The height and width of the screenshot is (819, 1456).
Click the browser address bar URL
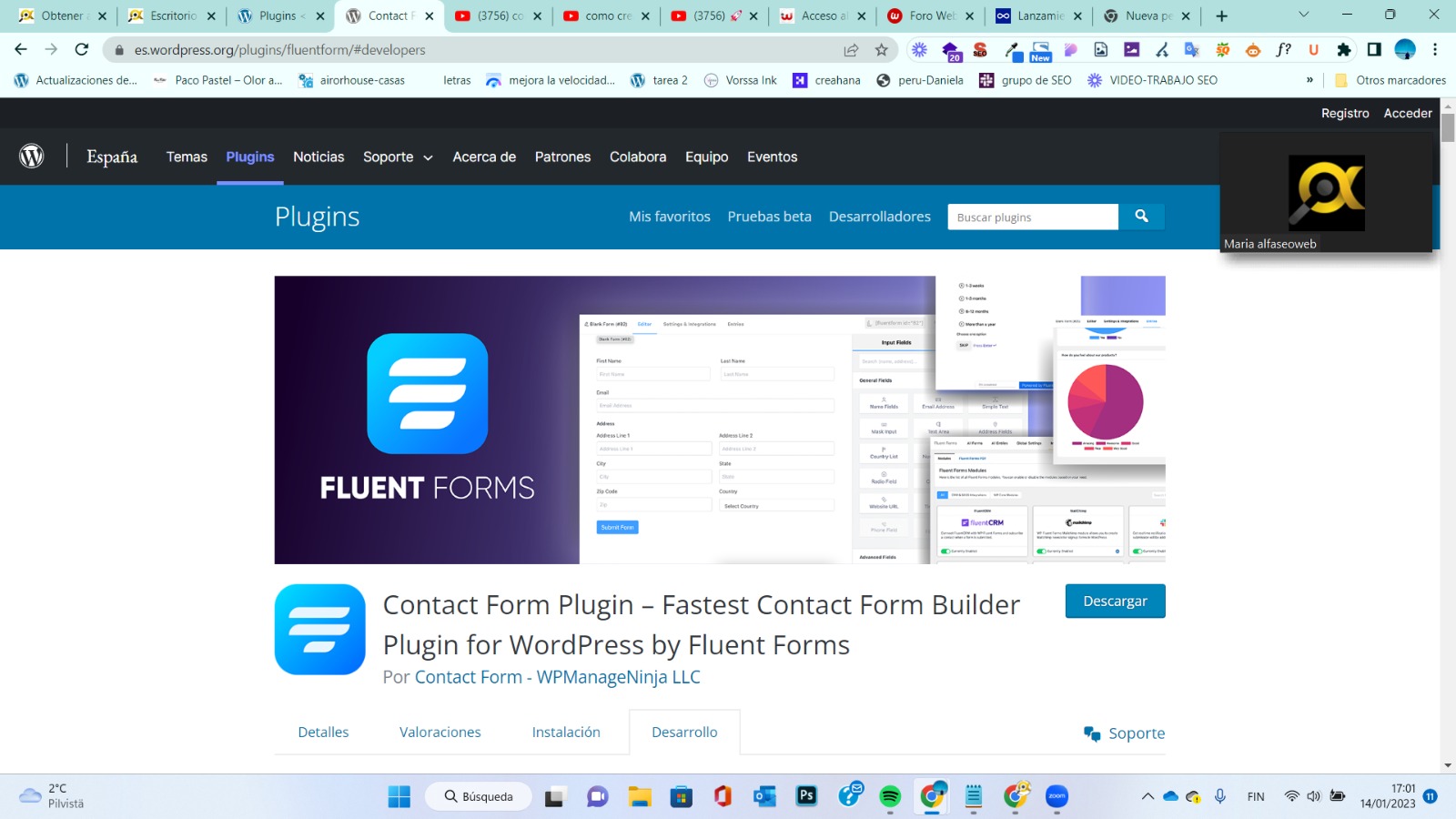coord(280,50)
